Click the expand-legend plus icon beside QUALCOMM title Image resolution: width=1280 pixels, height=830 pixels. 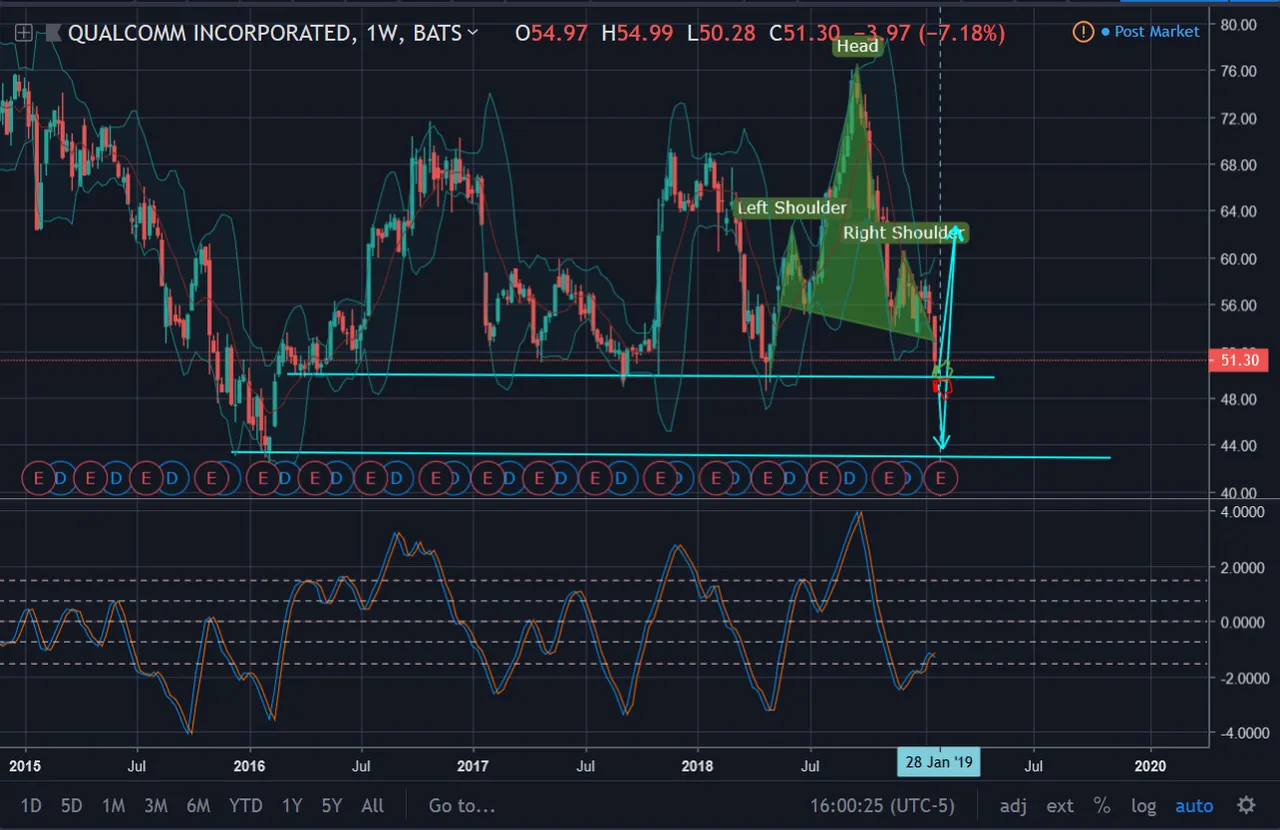(x=23, y=33)
